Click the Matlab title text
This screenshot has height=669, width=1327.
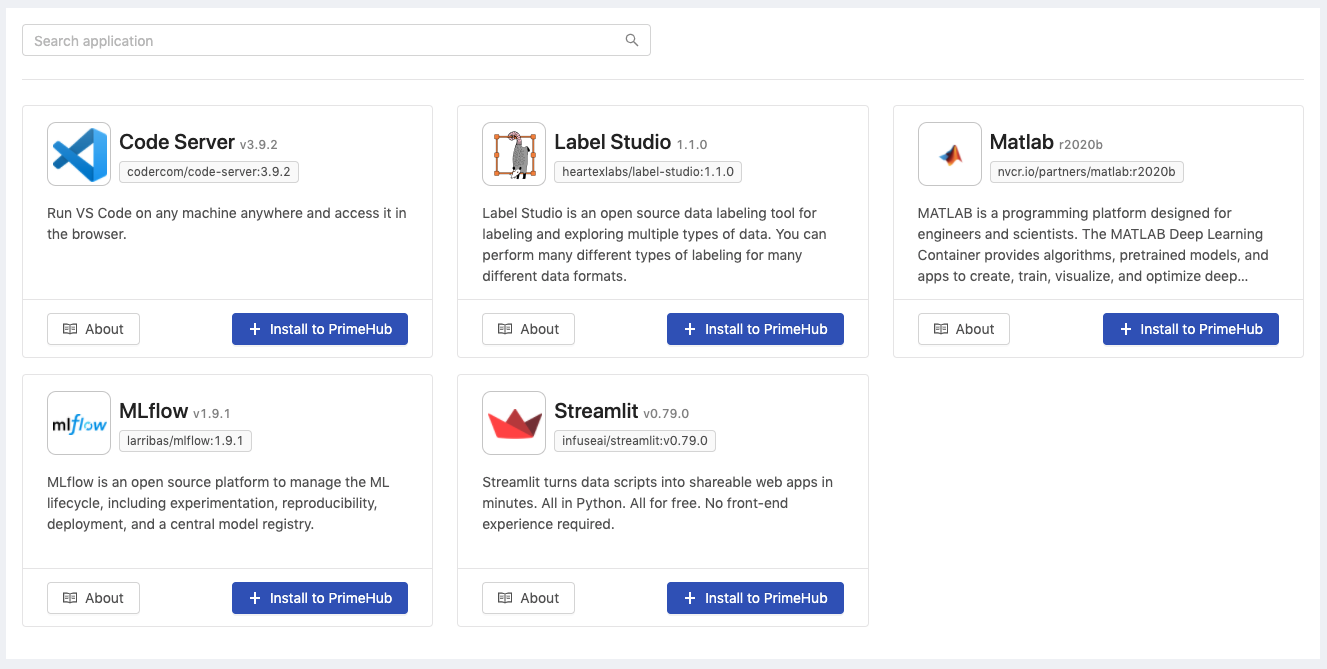[1022, 142]
